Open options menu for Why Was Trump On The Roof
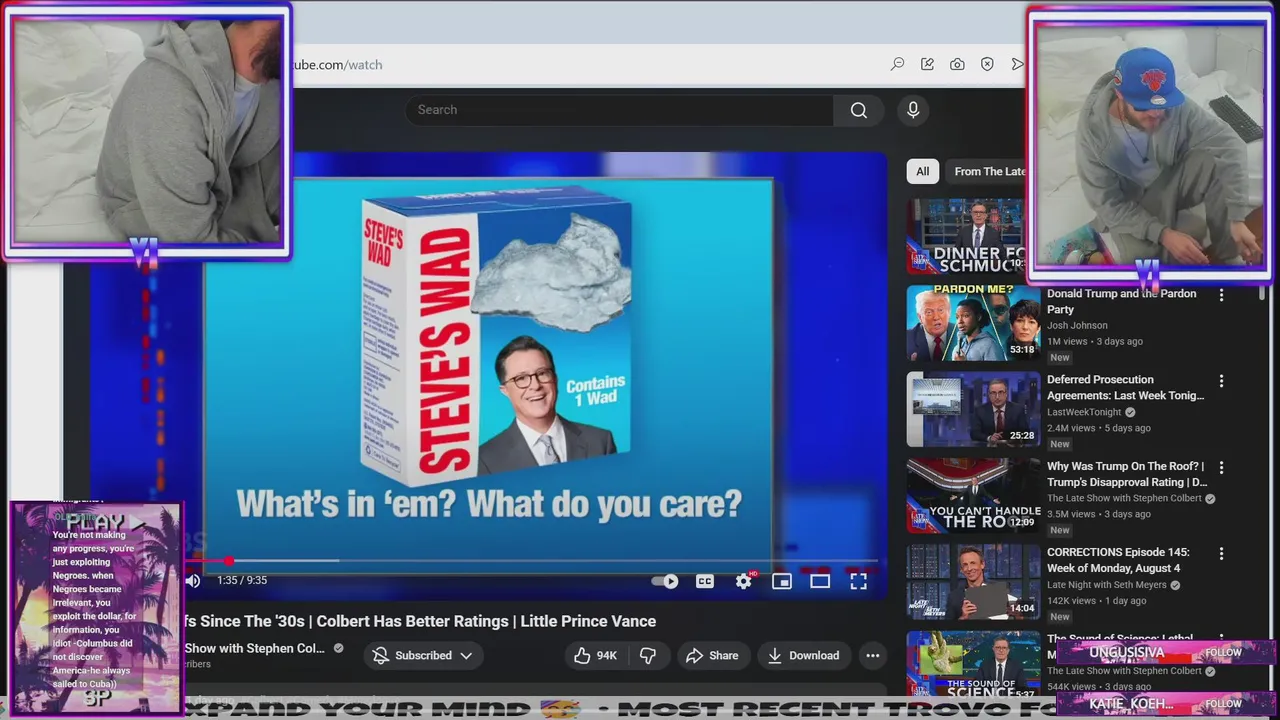 (1221, 467)
